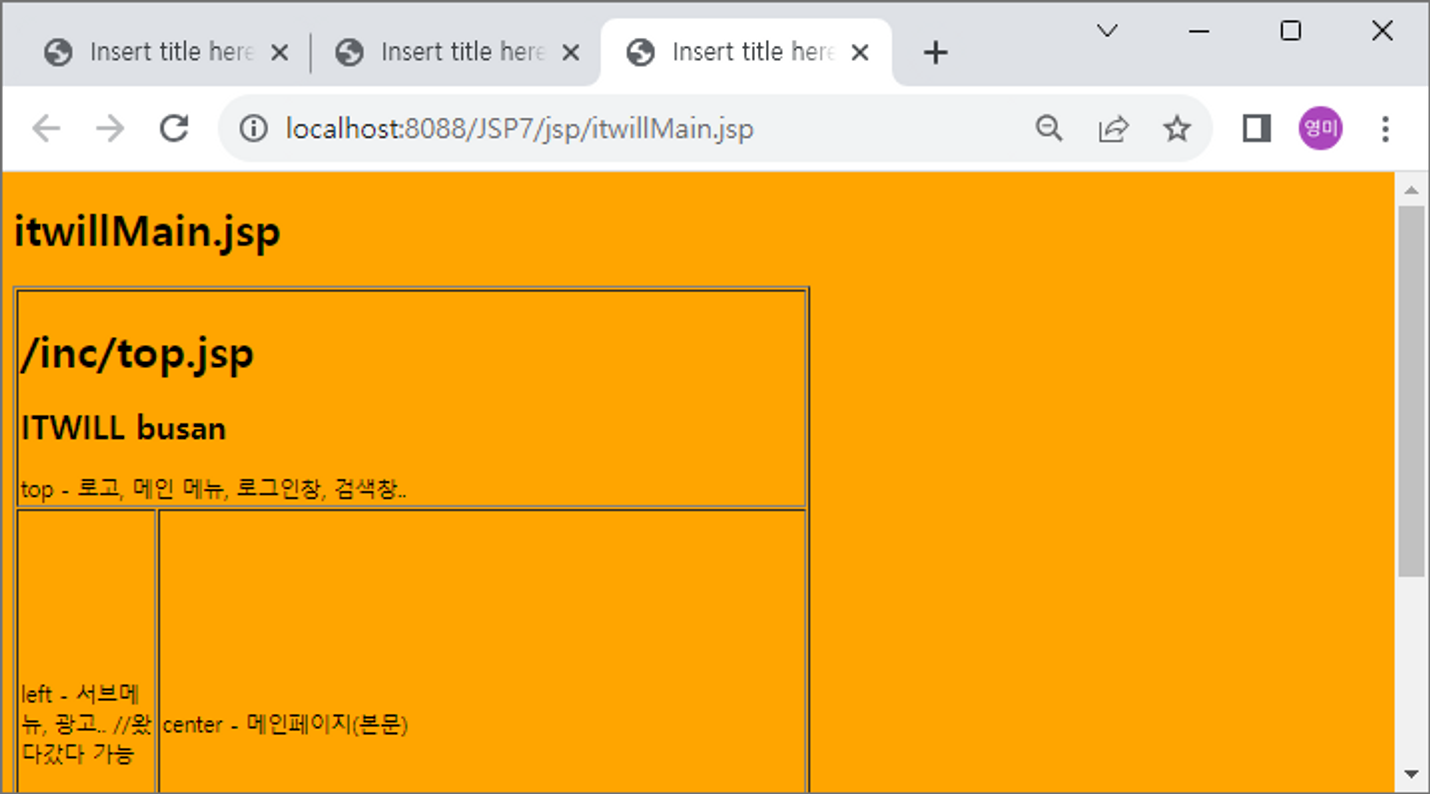Click the itwillMain.jsp heading
The height and width of the screenshot is (794, 1430).
147,232
